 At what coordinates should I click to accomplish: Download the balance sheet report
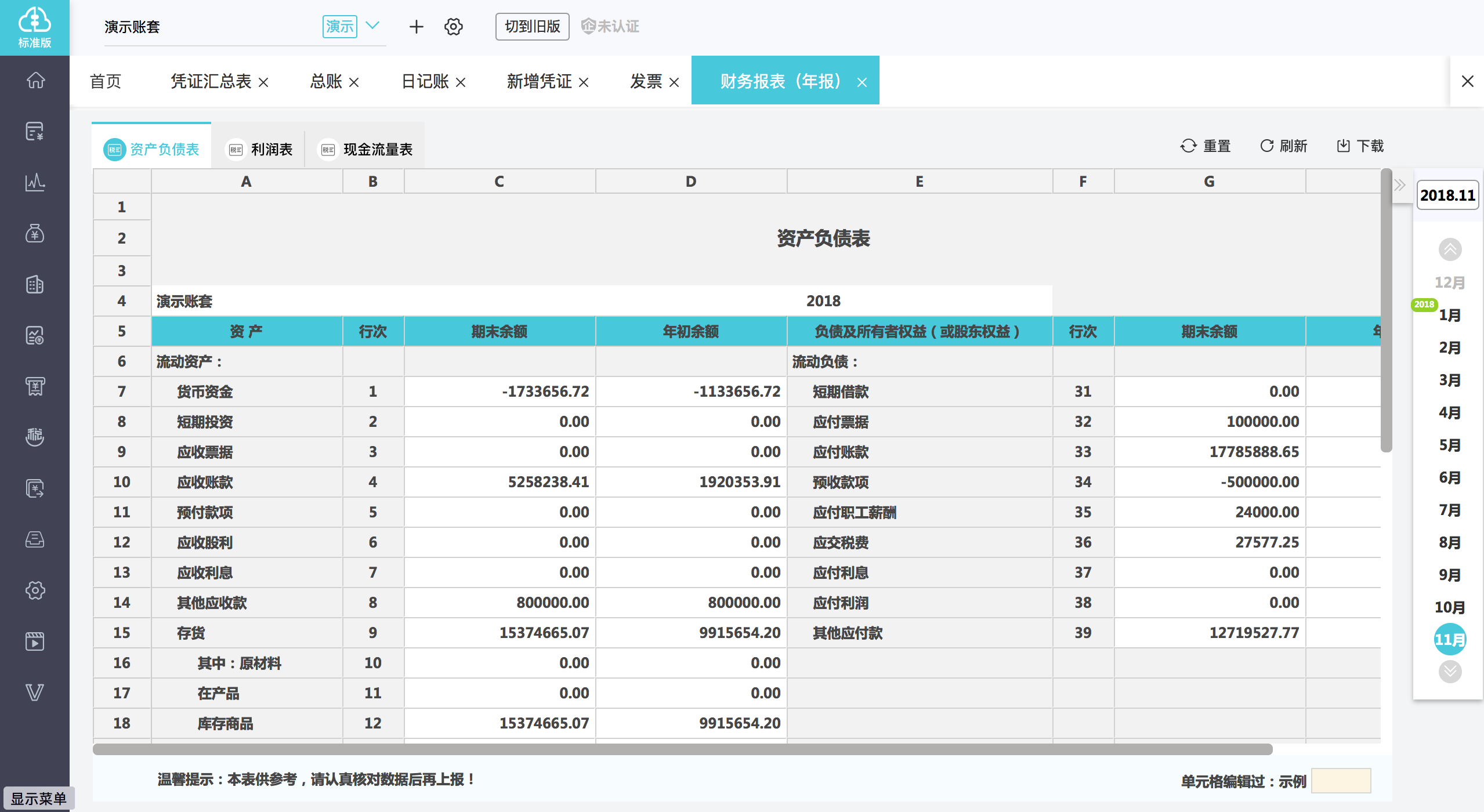click(1360, 146)
